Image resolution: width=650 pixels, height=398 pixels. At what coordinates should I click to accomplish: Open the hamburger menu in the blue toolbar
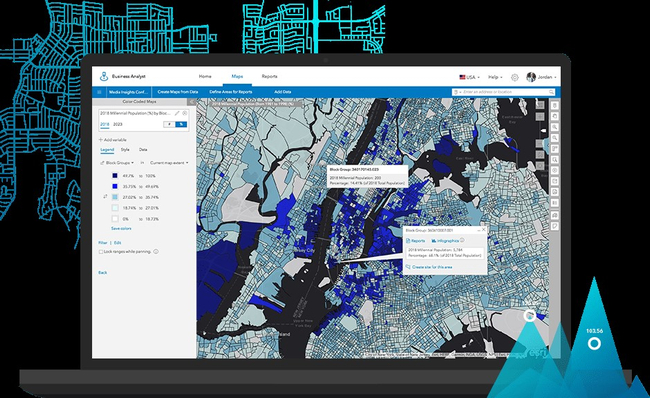[x=99, y=92]
